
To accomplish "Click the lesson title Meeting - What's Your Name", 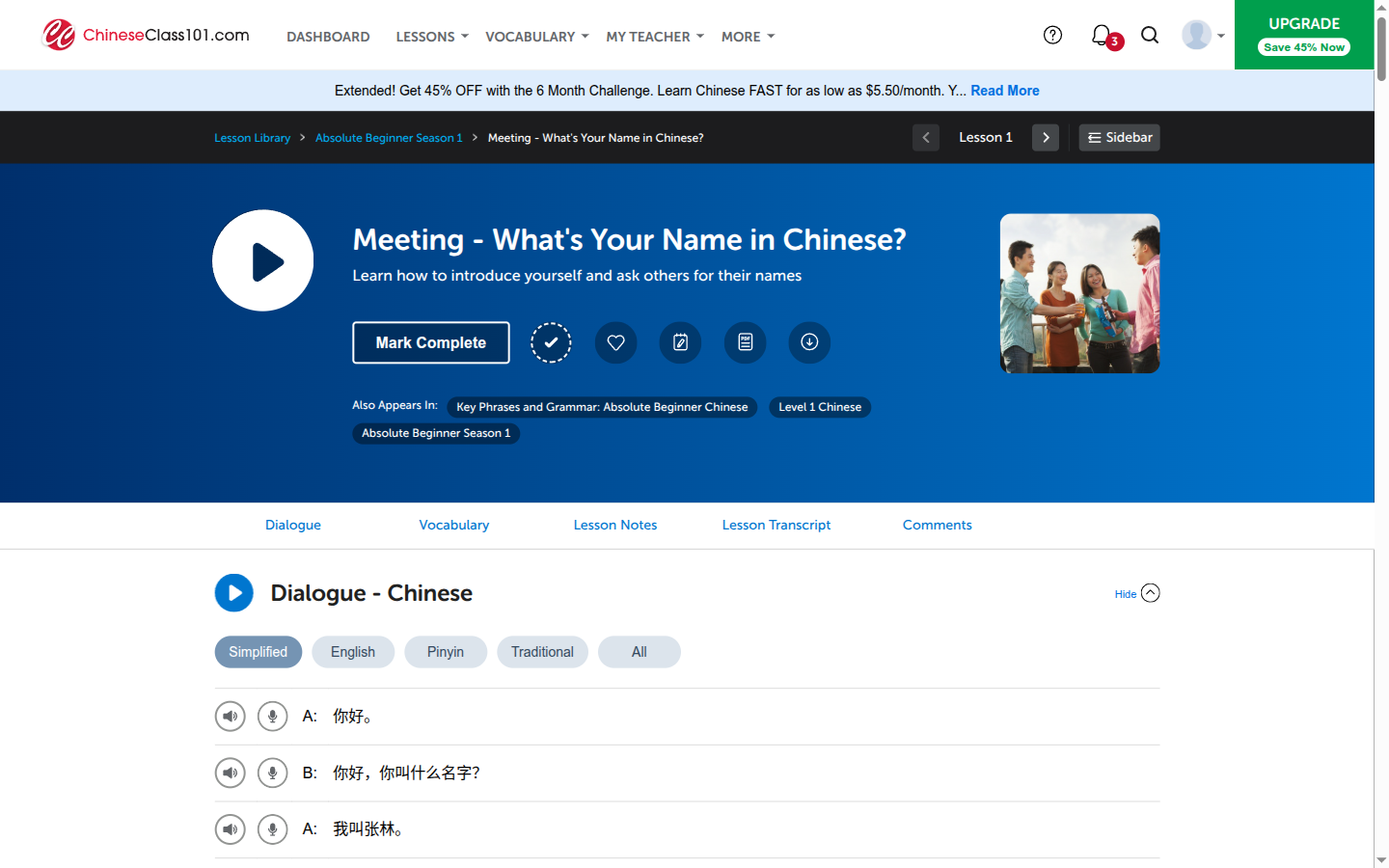I will click(x=629, y=239).
